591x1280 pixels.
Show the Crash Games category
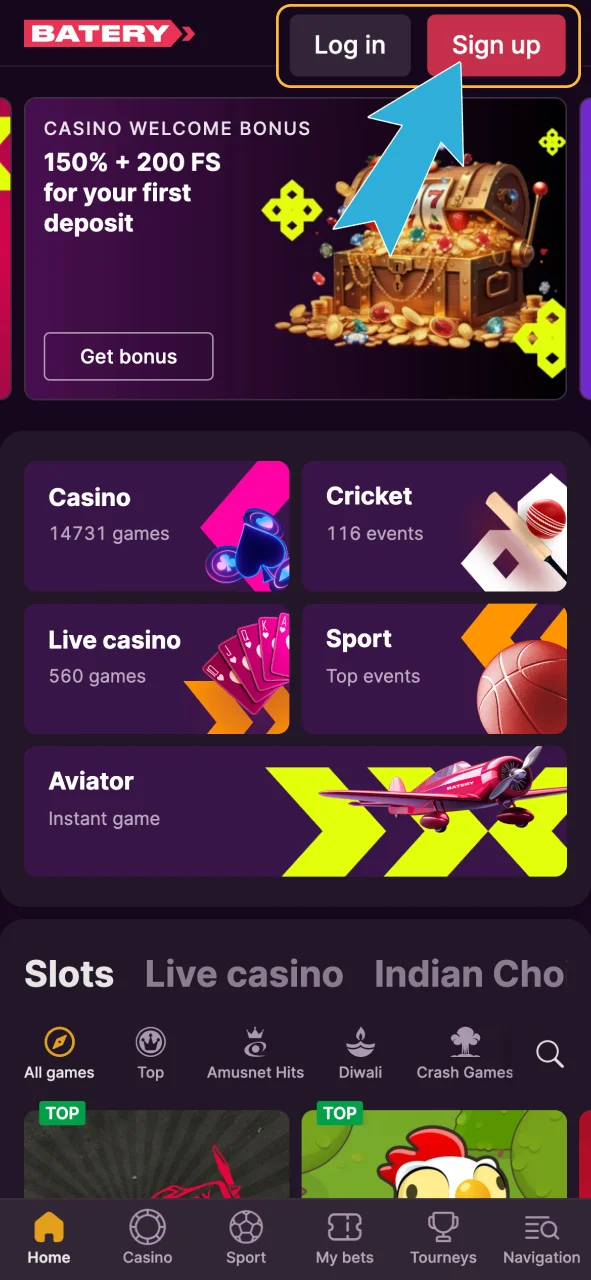[465, 1054]
